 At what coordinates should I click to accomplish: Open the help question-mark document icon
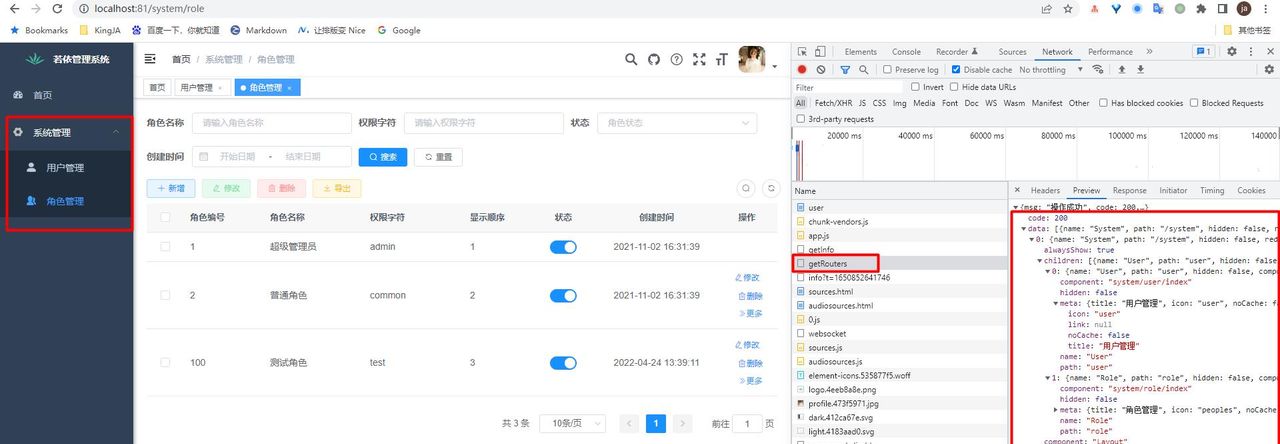677,60
